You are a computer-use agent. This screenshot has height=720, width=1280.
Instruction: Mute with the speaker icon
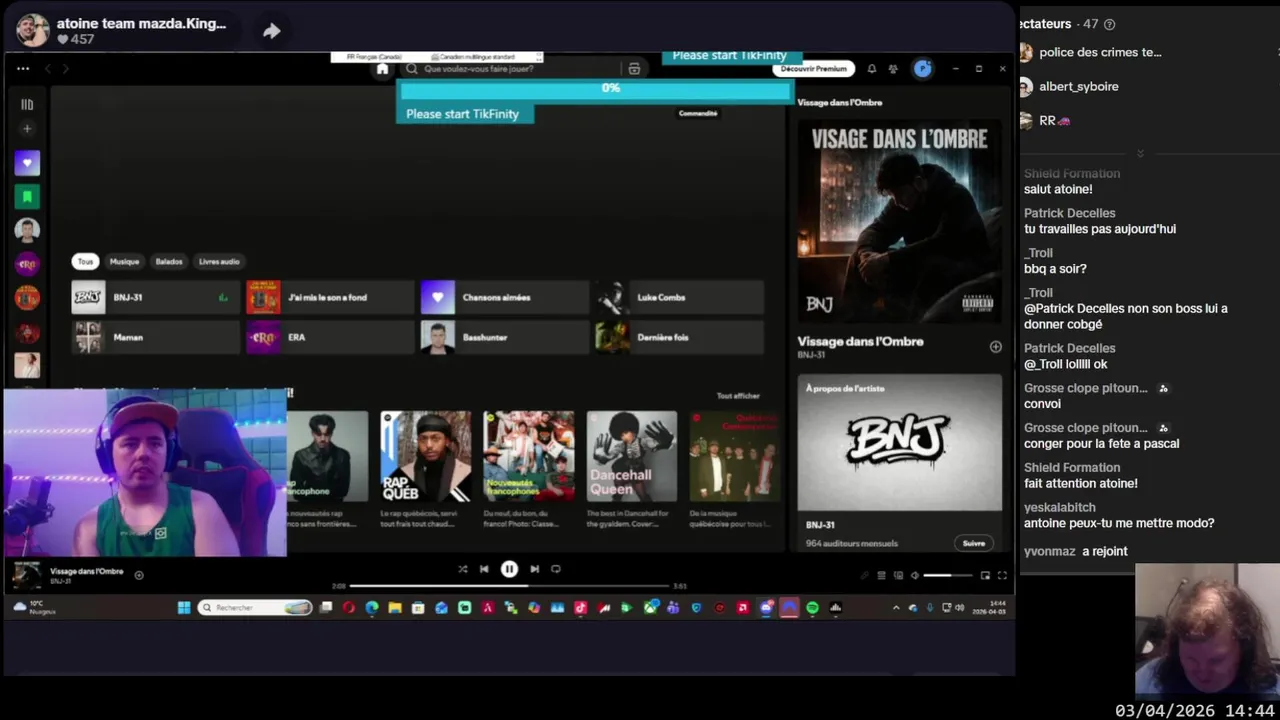(914, 575)
